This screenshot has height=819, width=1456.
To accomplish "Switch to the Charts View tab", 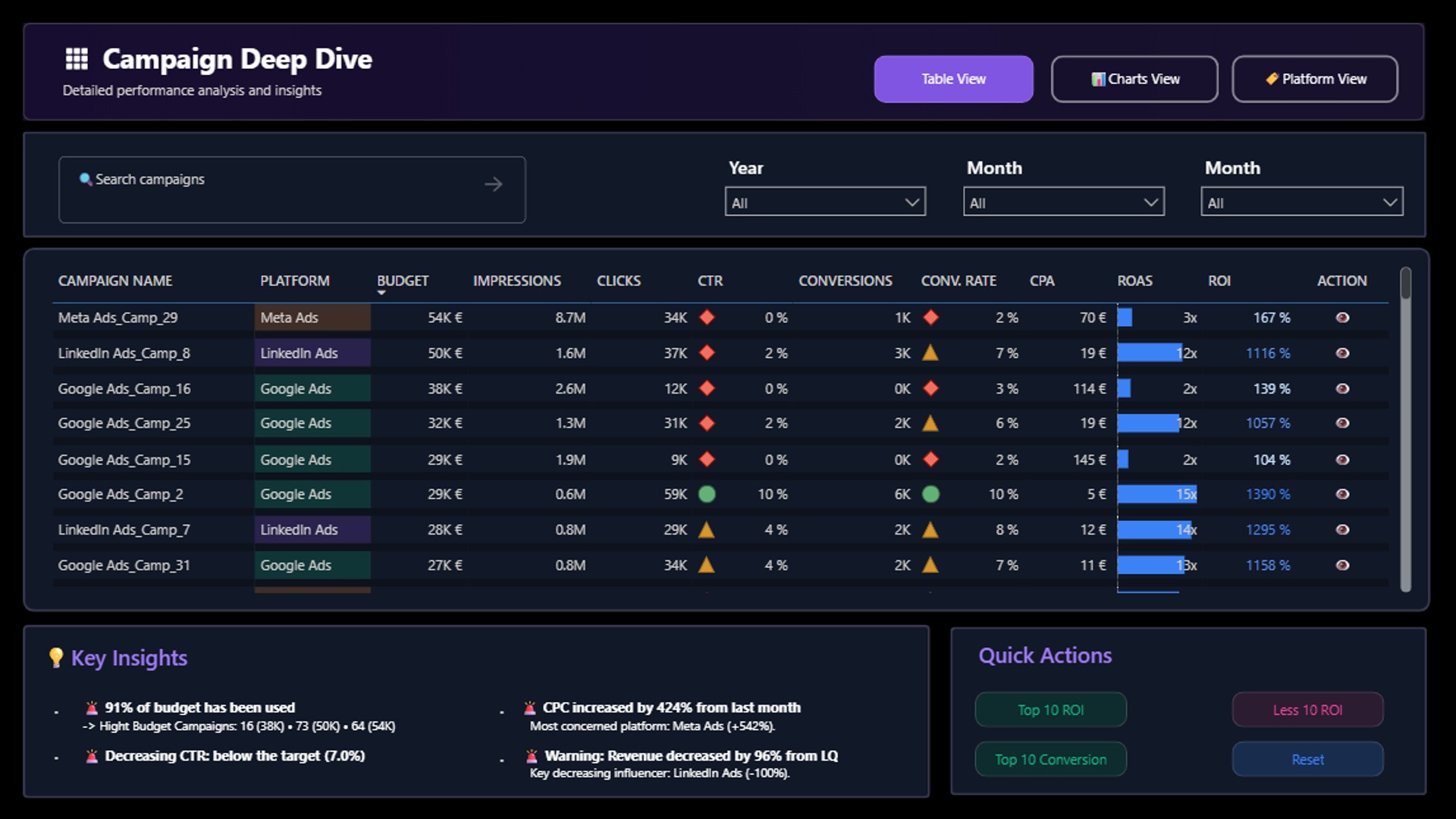I will click(x=1134, y=79).
